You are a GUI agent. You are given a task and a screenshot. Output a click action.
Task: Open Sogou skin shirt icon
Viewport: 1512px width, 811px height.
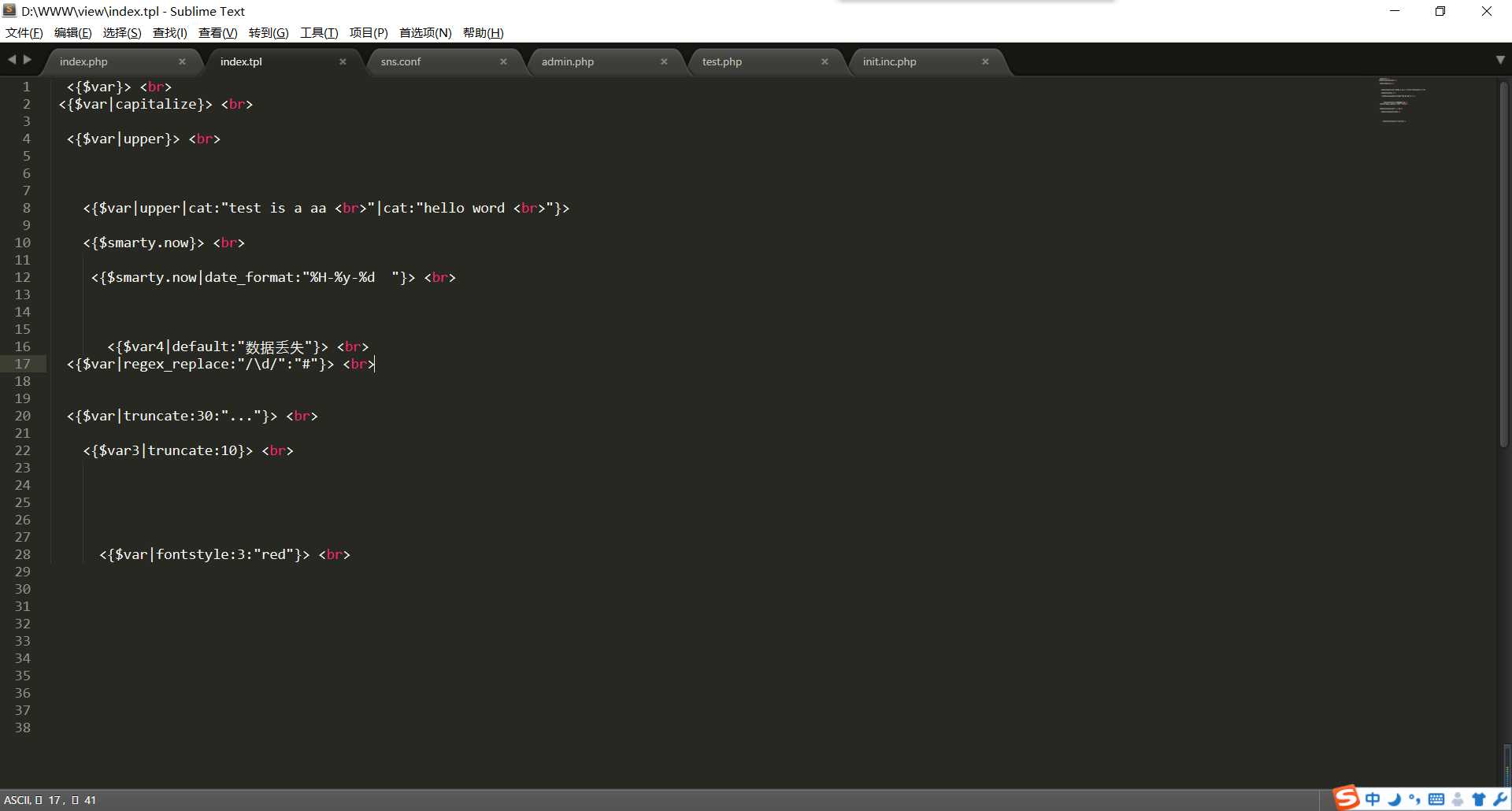click(1478, 799)
